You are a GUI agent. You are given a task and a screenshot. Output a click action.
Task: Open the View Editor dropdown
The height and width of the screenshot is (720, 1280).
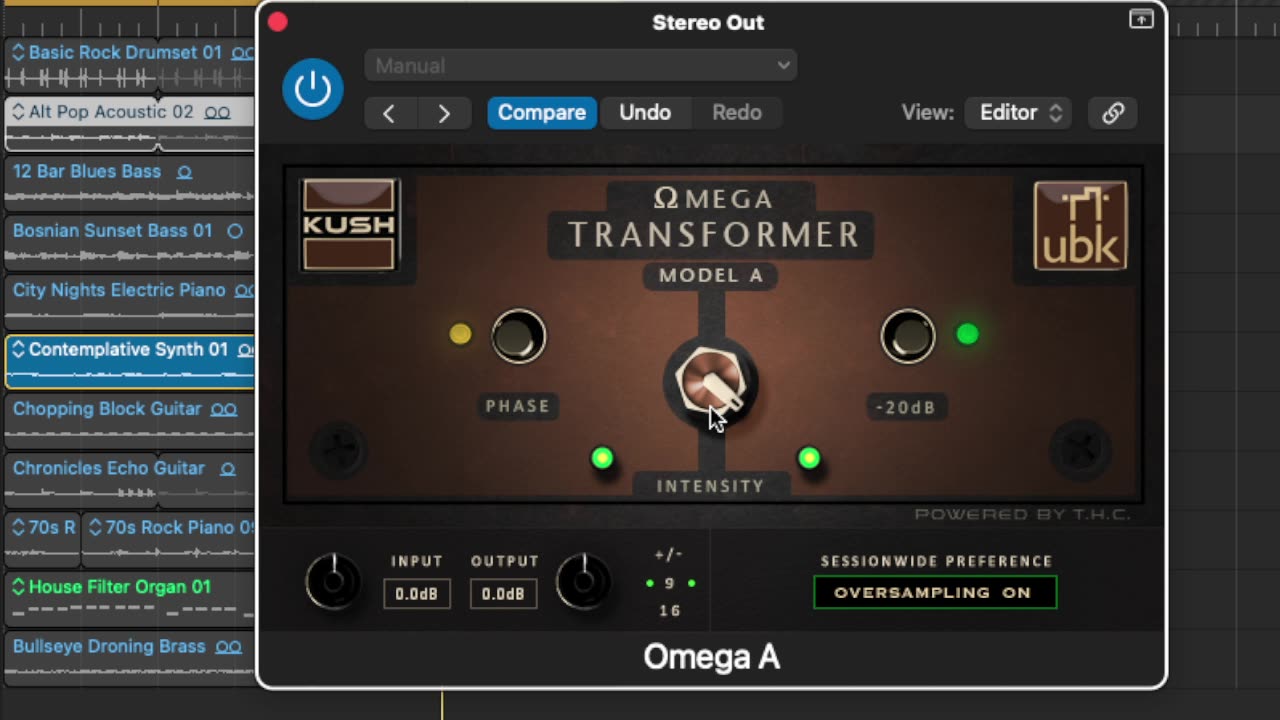(1019, 113)
